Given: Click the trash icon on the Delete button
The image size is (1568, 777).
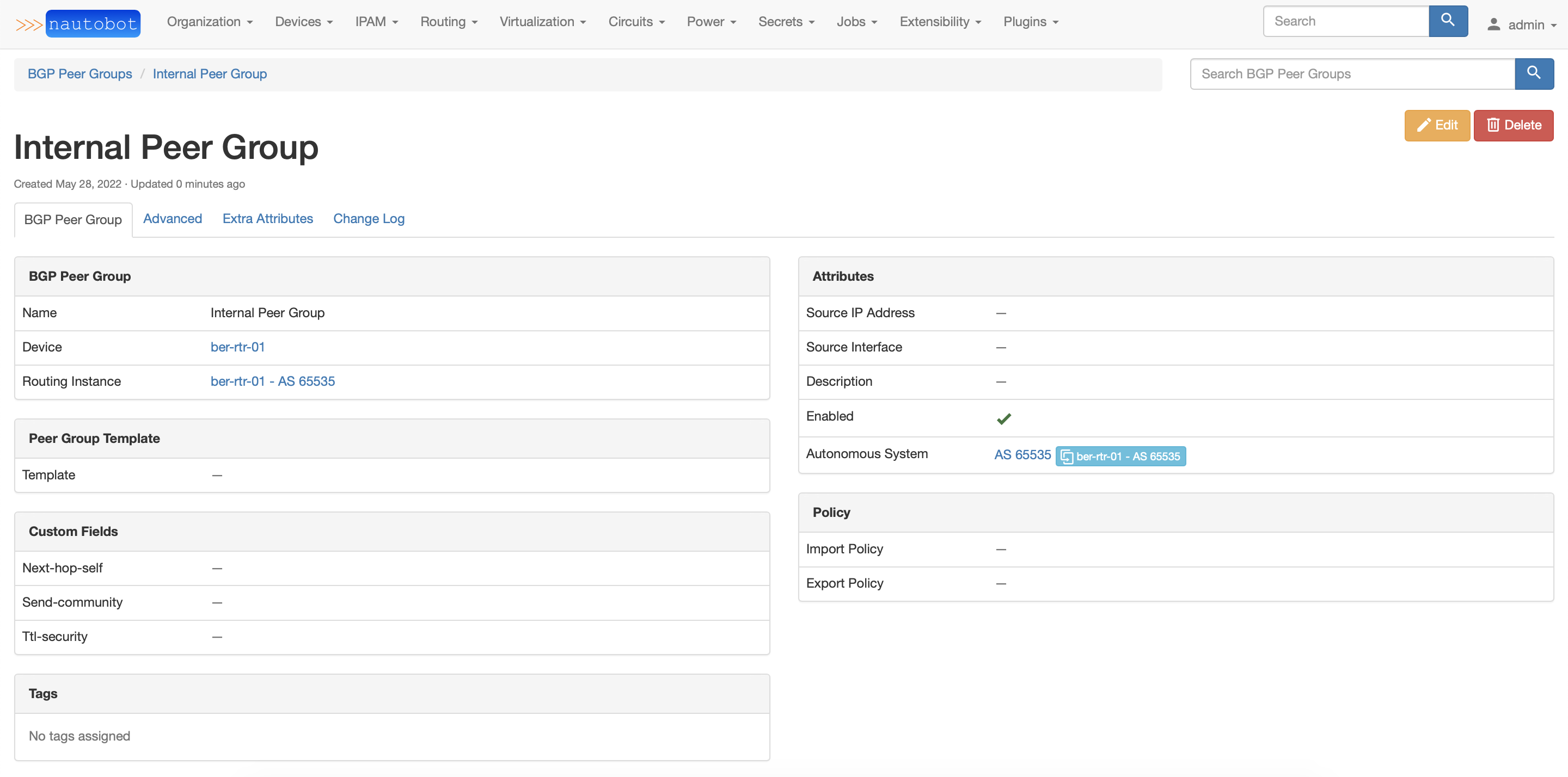Looking at the screenshot, I should tap(1492, 125).
